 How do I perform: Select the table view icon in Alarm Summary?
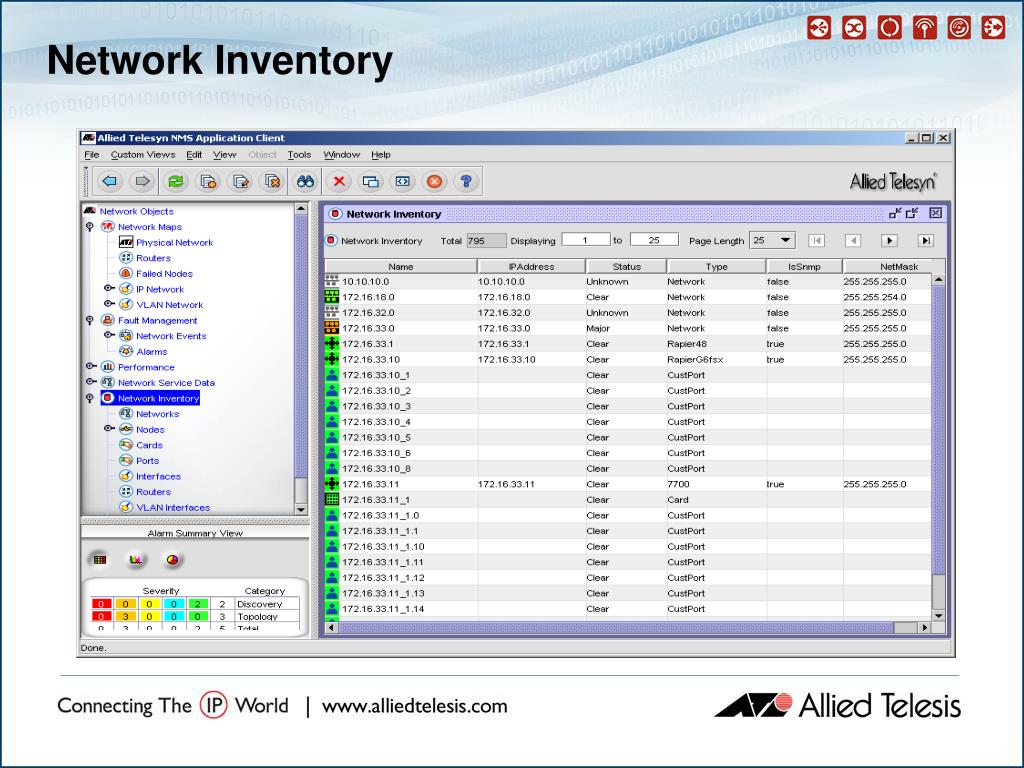point(100,560)
